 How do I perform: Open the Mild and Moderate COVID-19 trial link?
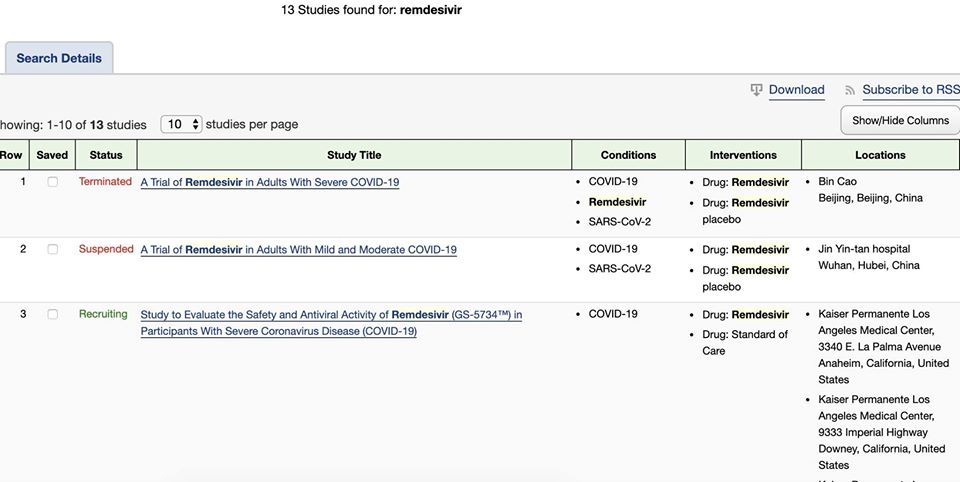coord(298,249)
